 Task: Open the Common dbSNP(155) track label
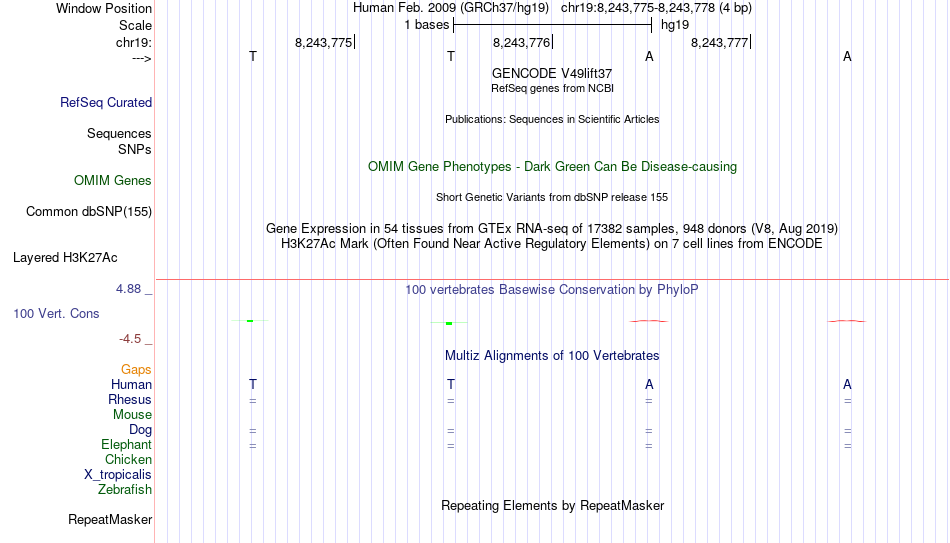(88, 212)
